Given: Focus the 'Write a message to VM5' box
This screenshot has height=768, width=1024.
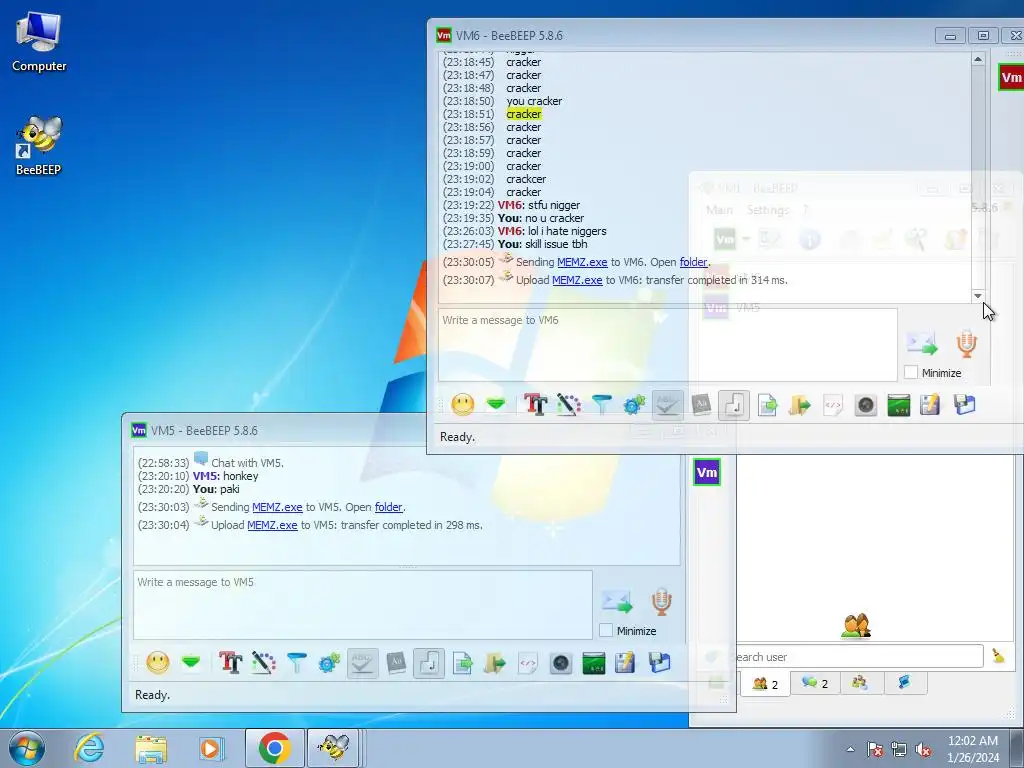Looking at the screenshot, I should pos(362,605).
